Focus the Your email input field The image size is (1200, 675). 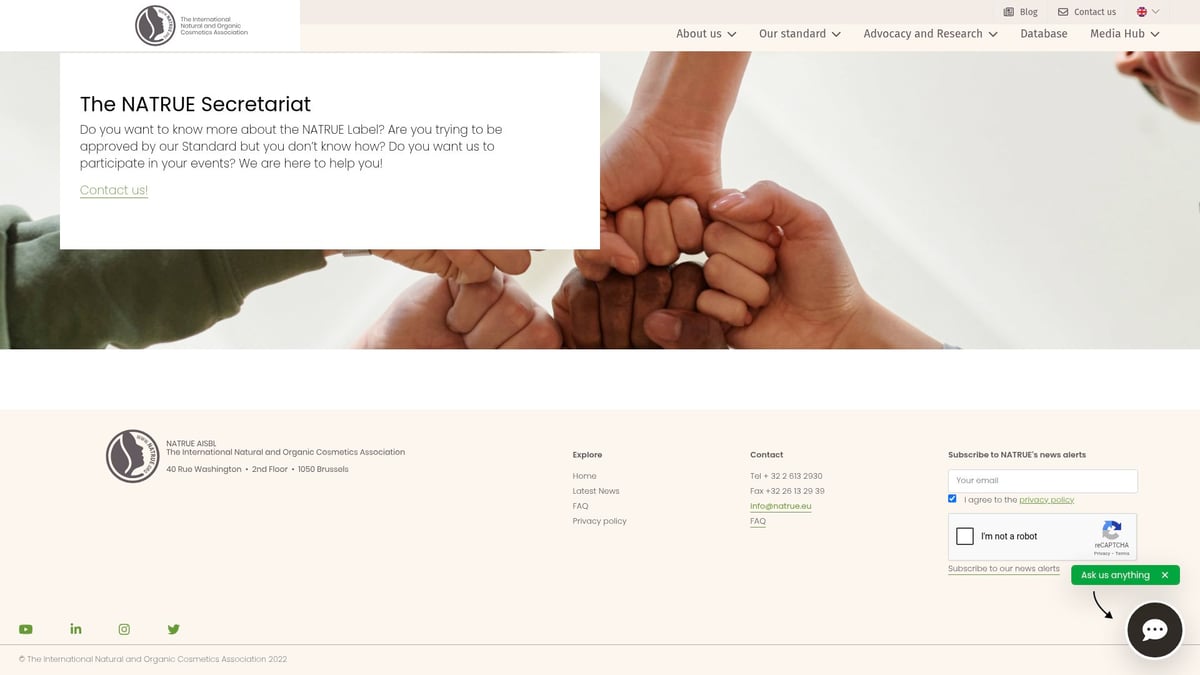pyautogui.click(x=1042, y=481)
